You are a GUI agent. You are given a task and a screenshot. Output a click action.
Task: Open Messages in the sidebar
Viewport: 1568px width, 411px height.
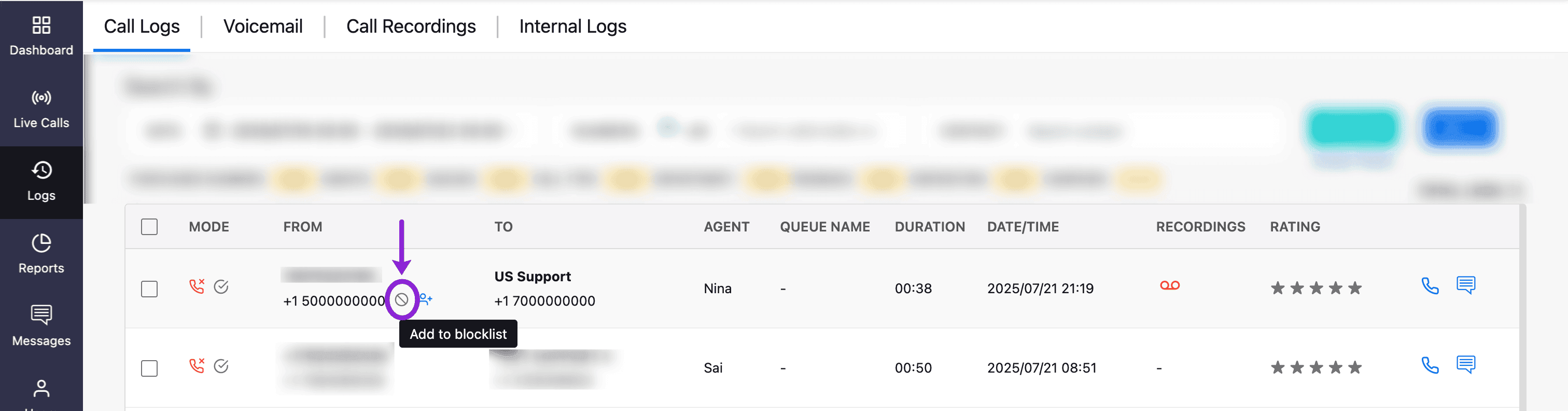(41, 327)
